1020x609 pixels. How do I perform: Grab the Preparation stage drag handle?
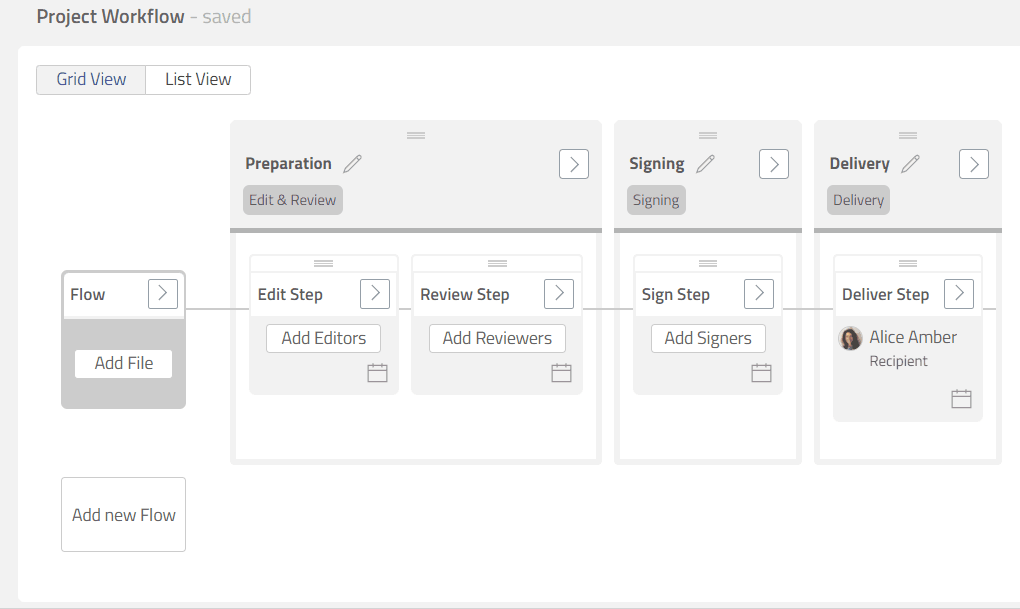coord(416,135)
